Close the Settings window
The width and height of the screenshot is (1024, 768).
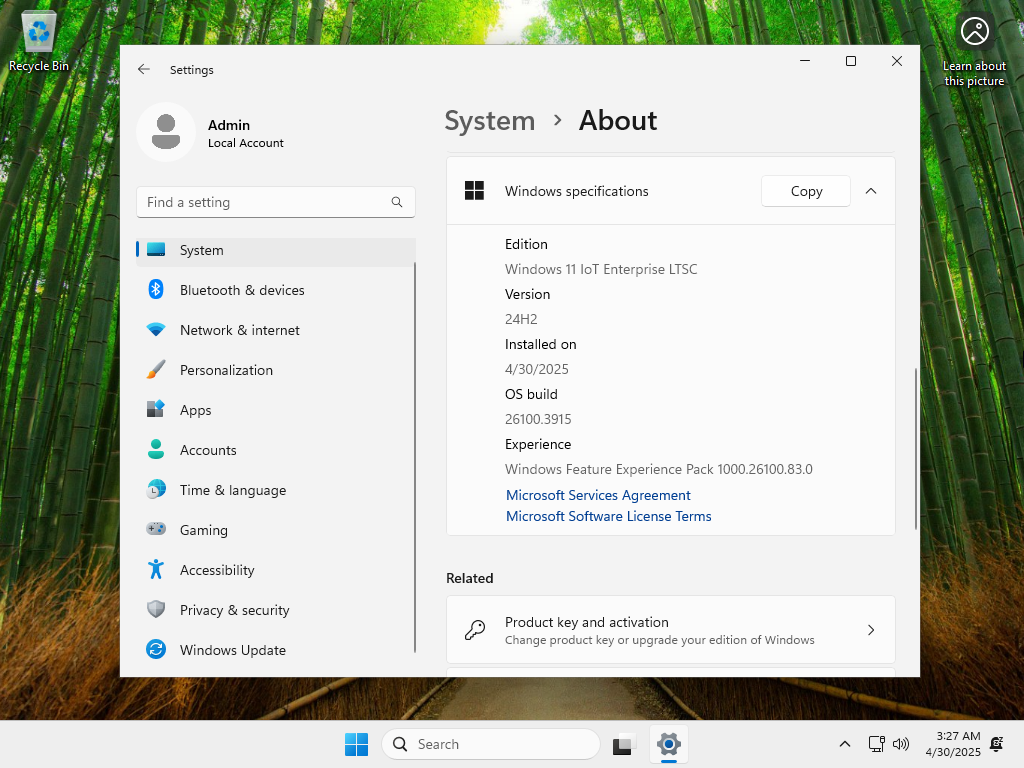tap(897, 61)
